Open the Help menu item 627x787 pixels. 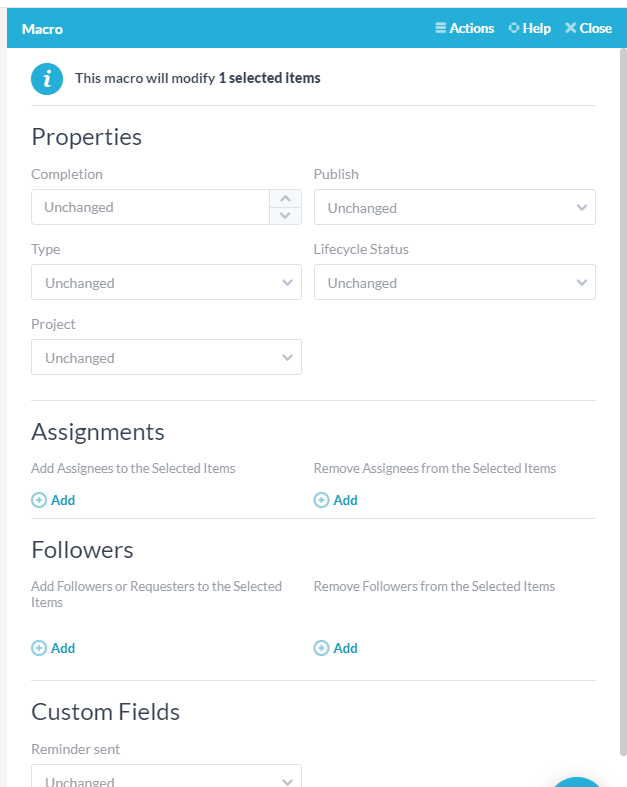530,28
